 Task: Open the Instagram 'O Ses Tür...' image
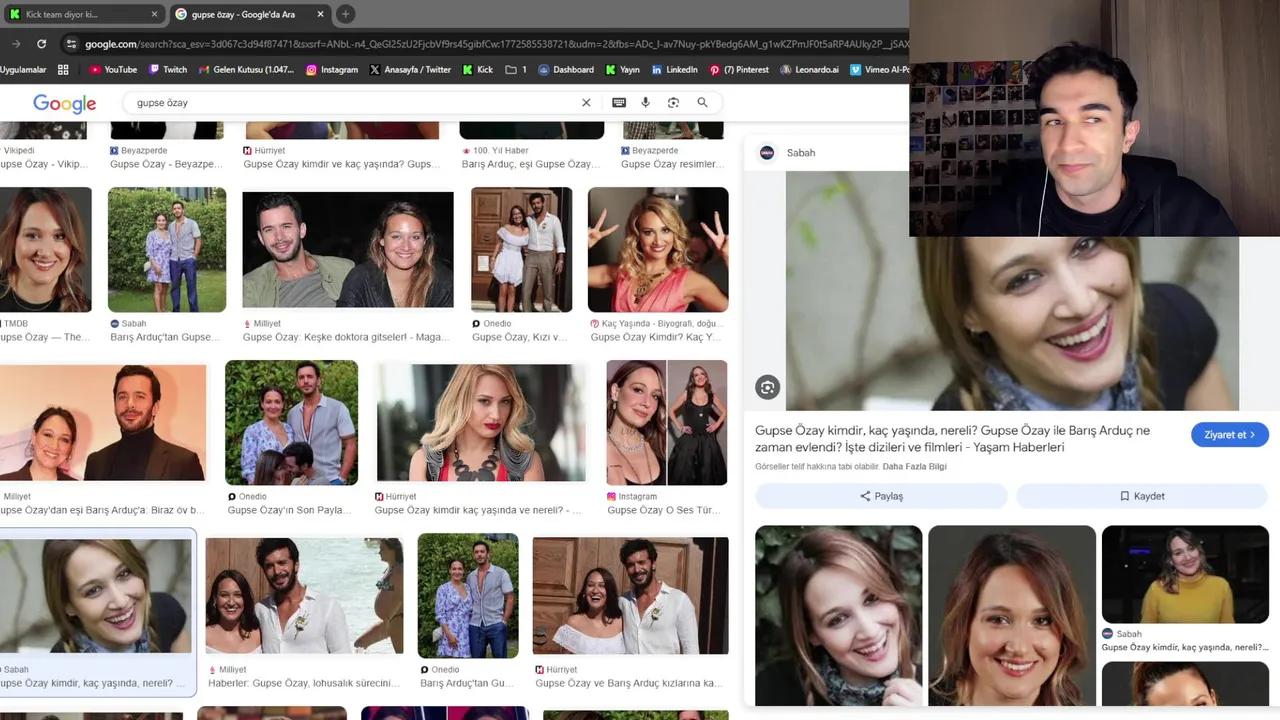667,423
